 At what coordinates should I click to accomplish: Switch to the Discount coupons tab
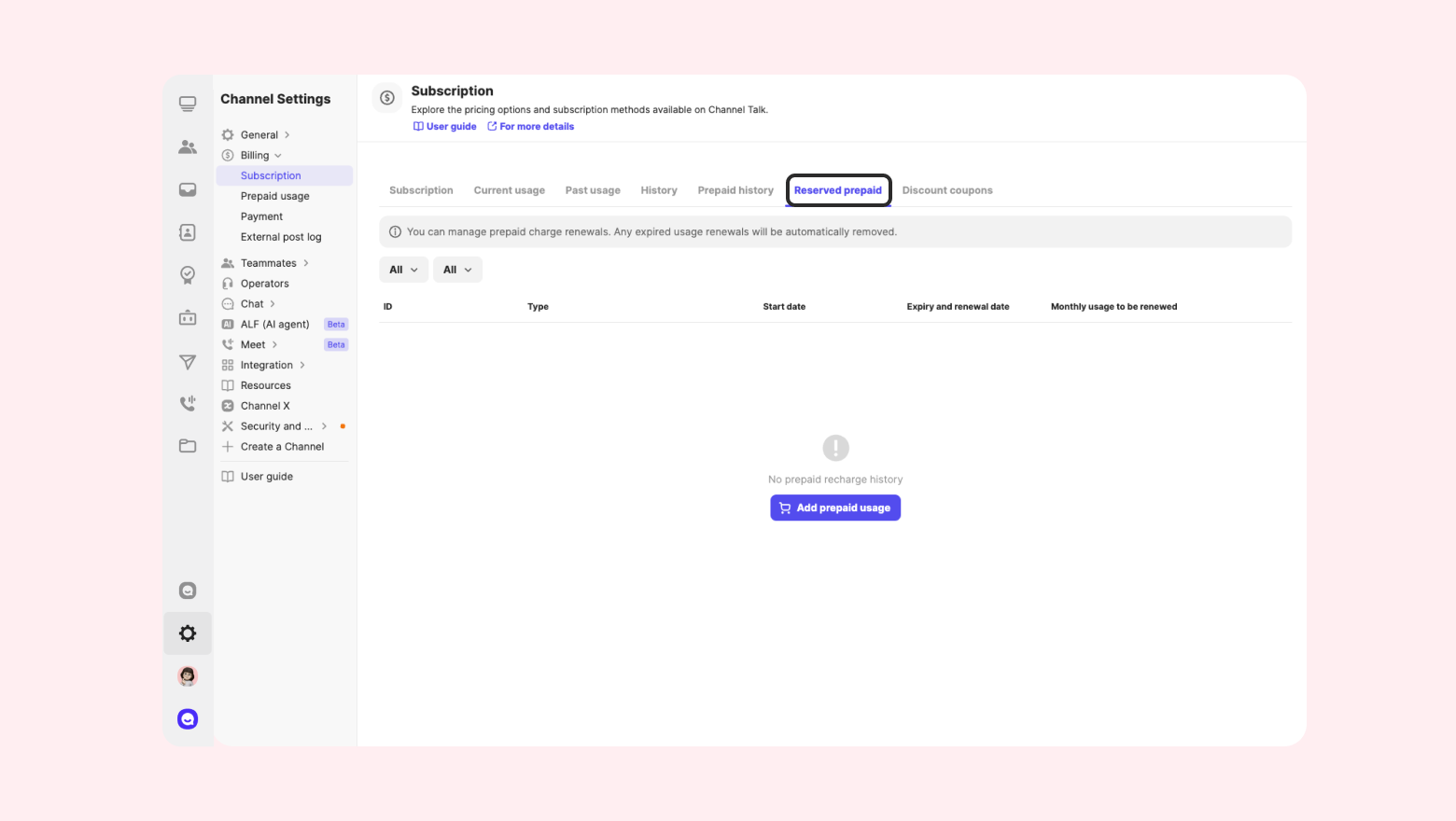(x=947, y=190)
